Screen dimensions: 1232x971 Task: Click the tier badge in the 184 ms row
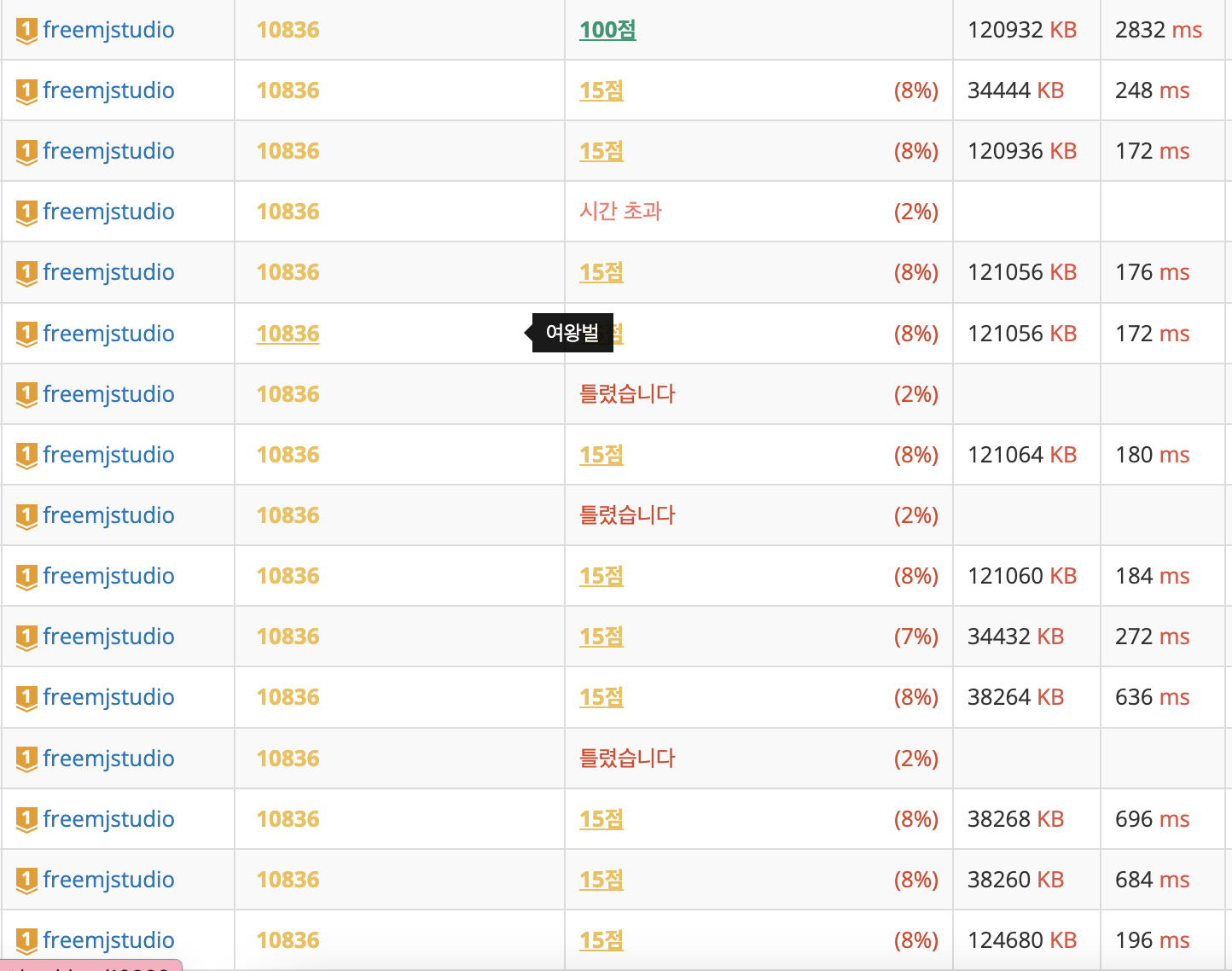click(26, 577)
